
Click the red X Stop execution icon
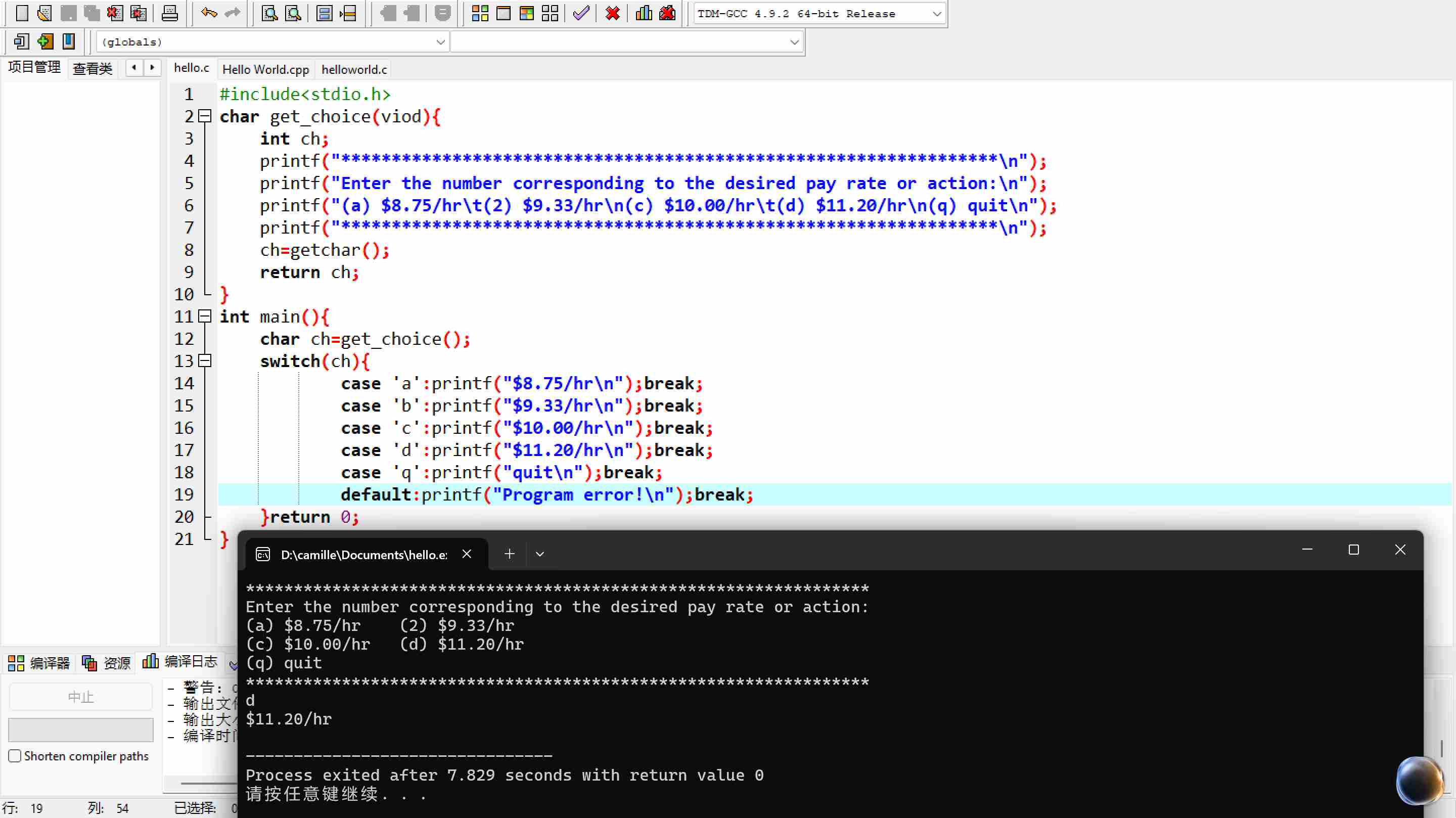612,13
